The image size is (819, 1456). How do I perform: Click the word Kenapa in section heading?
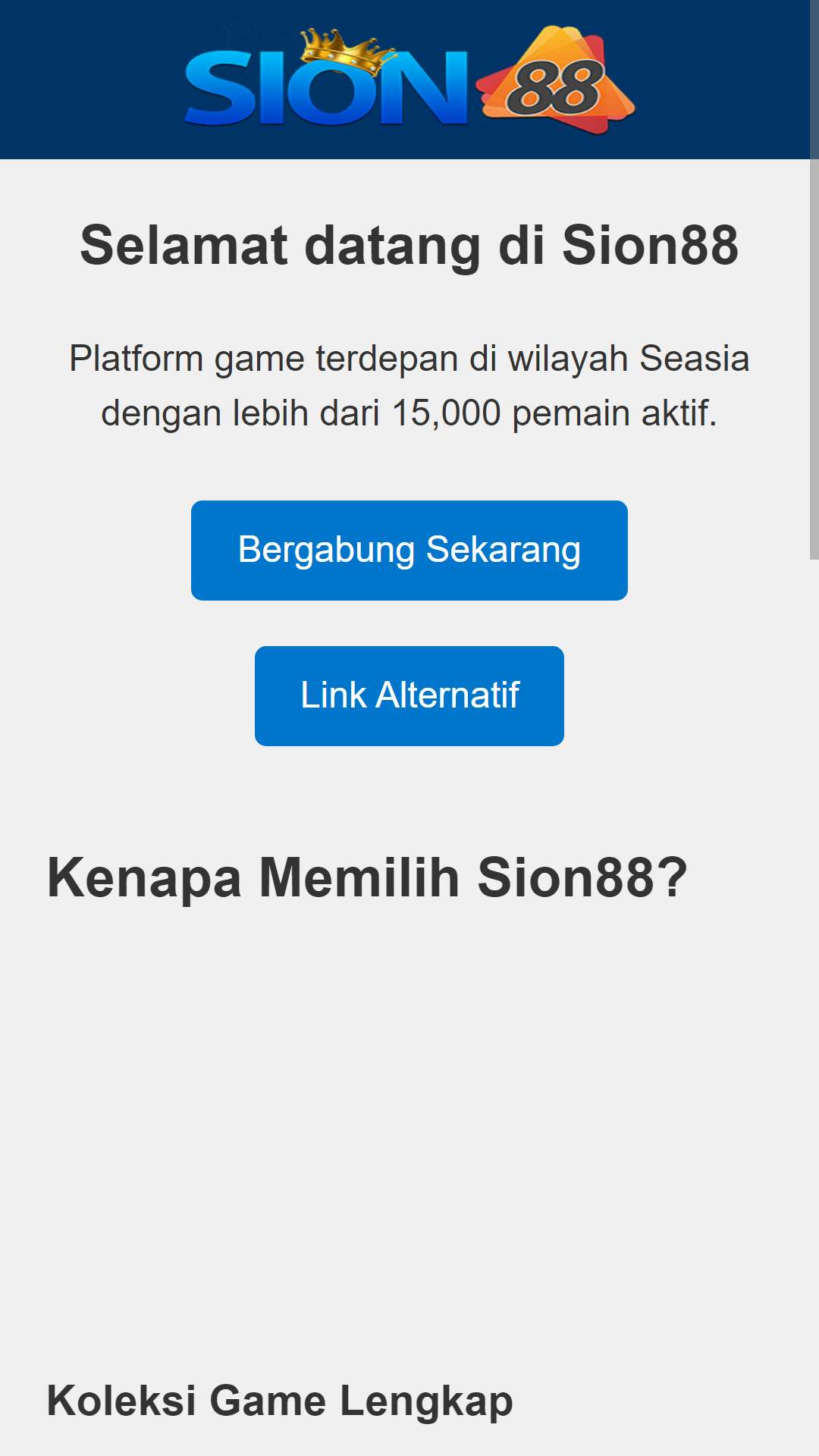(x=144, y=878)
